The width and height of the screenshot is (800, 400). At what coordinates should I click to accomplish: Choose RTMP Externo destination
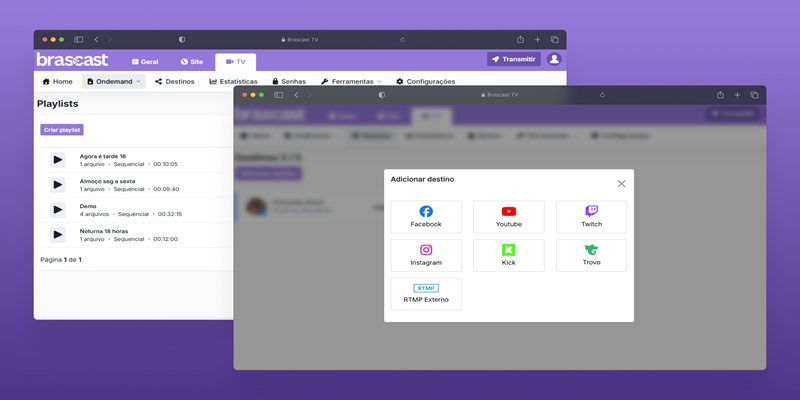click(426, 294)
